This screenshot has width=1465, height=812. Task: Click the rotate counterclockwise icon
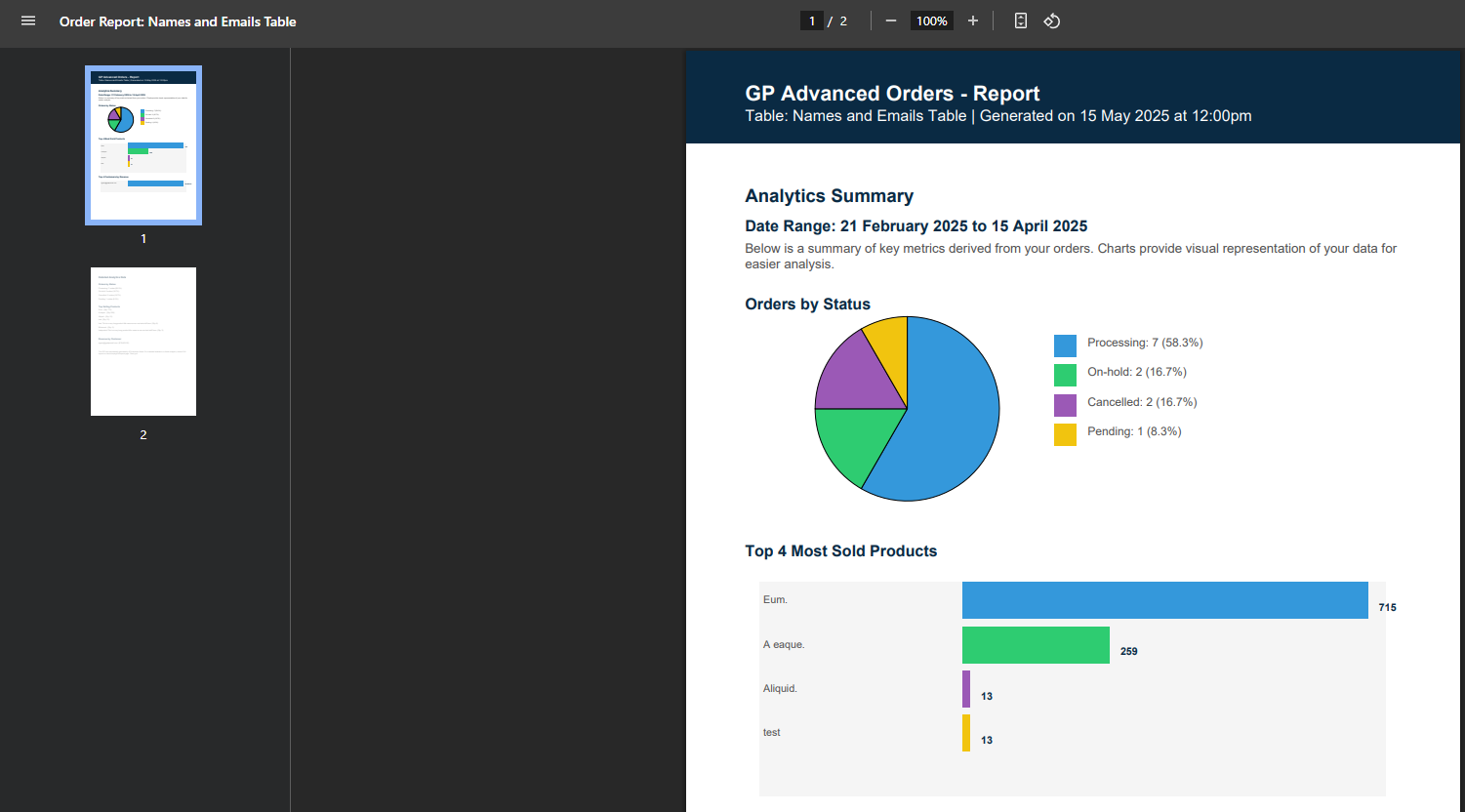[1052, 20]
